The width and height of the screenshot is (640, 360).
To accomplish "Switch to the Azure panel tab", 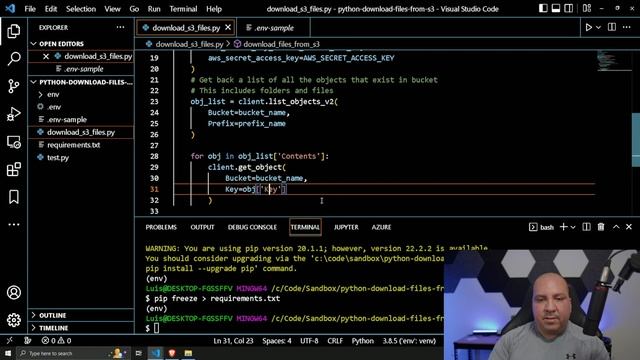I will click(381, 227).
